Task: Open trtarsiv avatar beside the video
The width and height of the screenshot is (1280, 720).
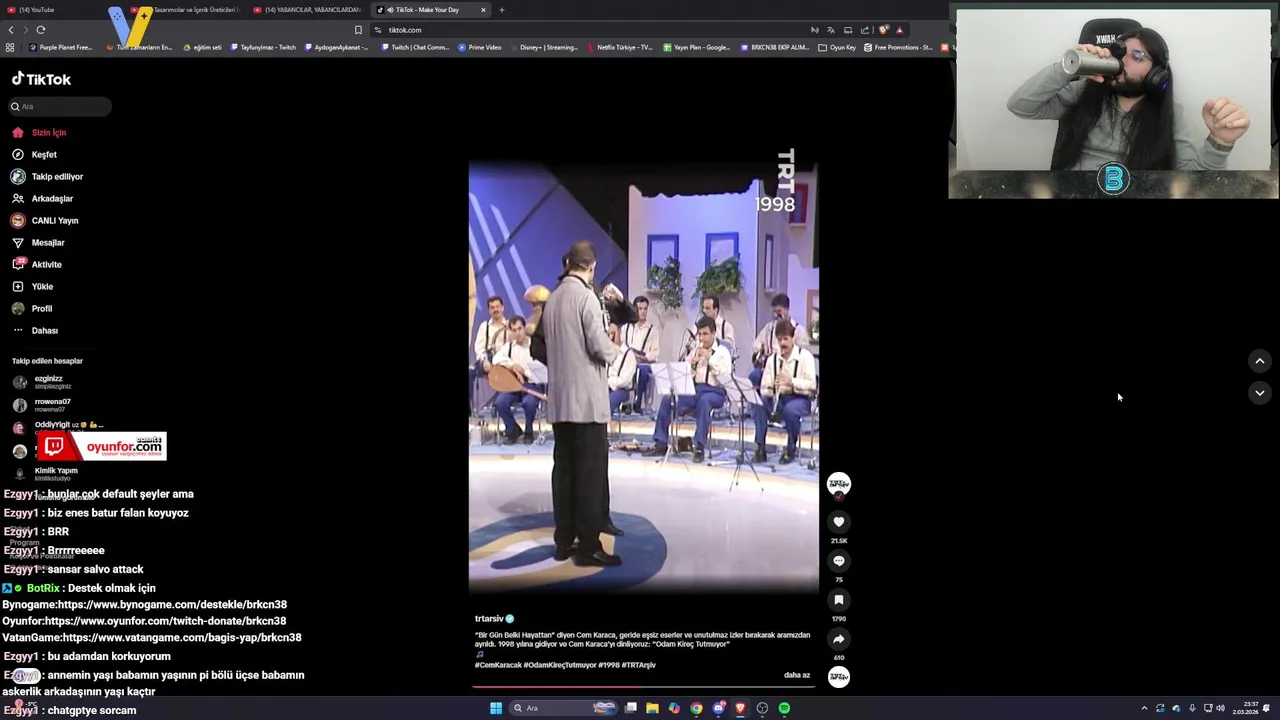Action: [839, 484]
